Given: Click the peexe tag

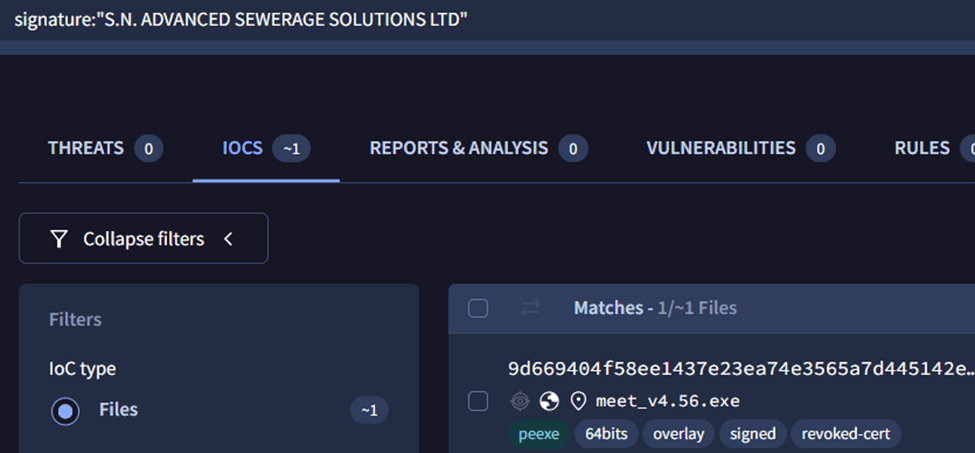Looking at the screenshot, I should pyautogui.click(x=539, y=434).
